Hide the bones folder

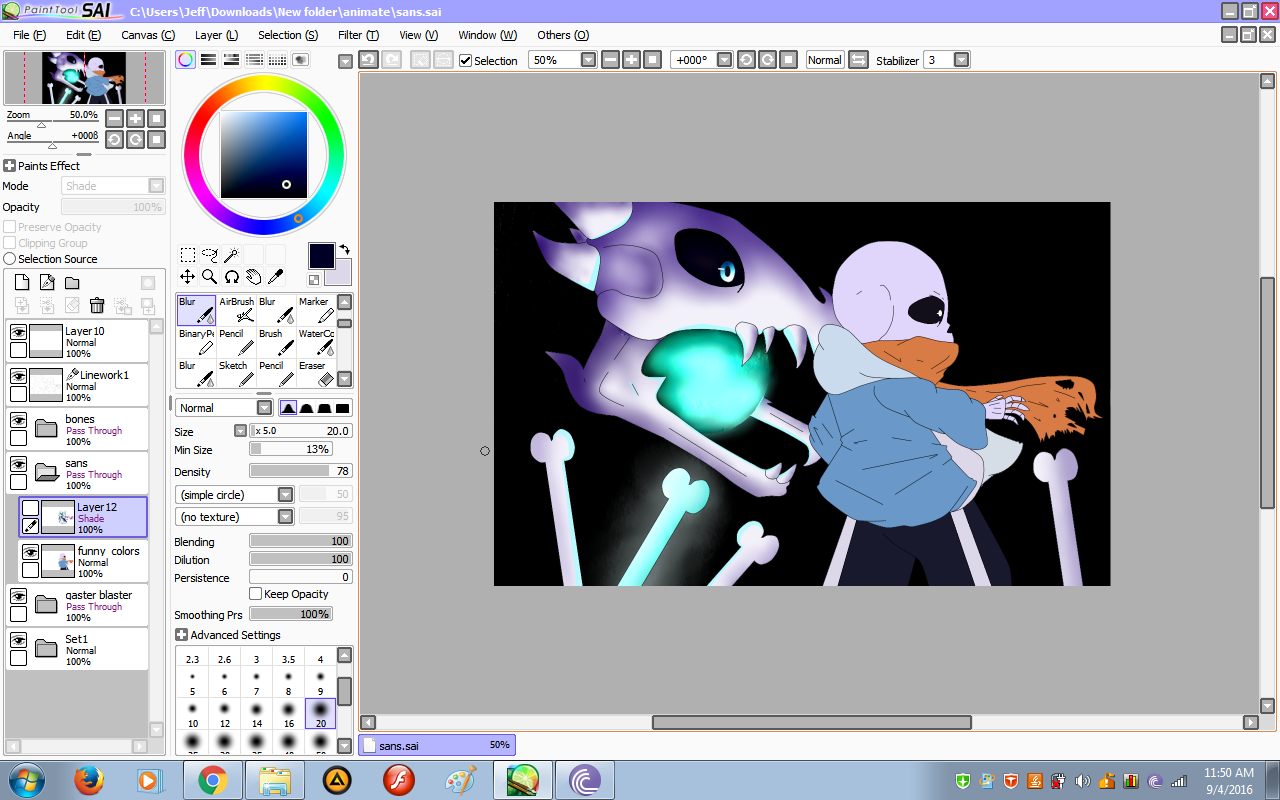tap(18, 420)
